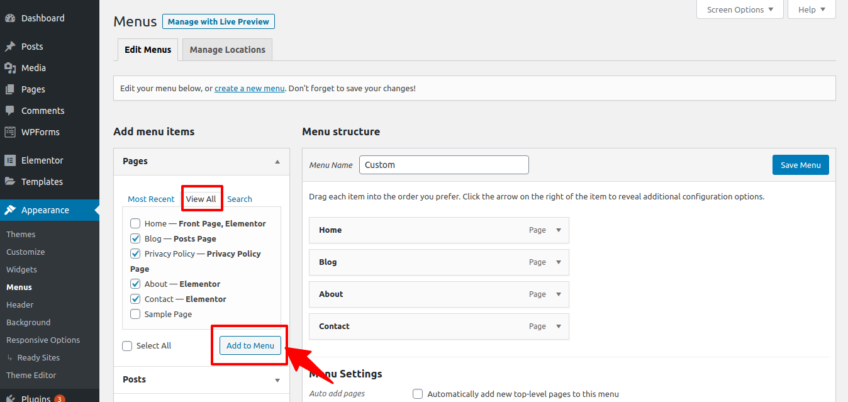This screenshot has width=848, height=402.
Task: Open Media via its sidebar icon
Action: [10, 68]
